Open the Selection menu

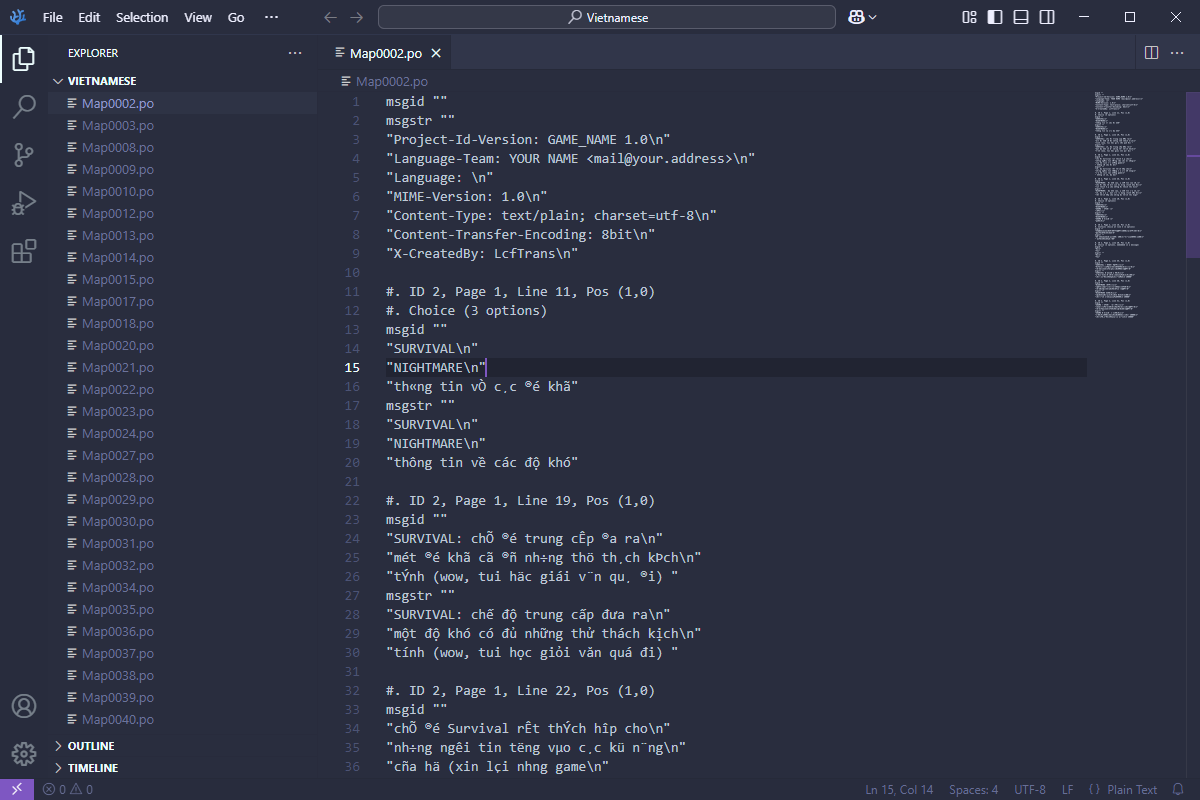point(142,17)
